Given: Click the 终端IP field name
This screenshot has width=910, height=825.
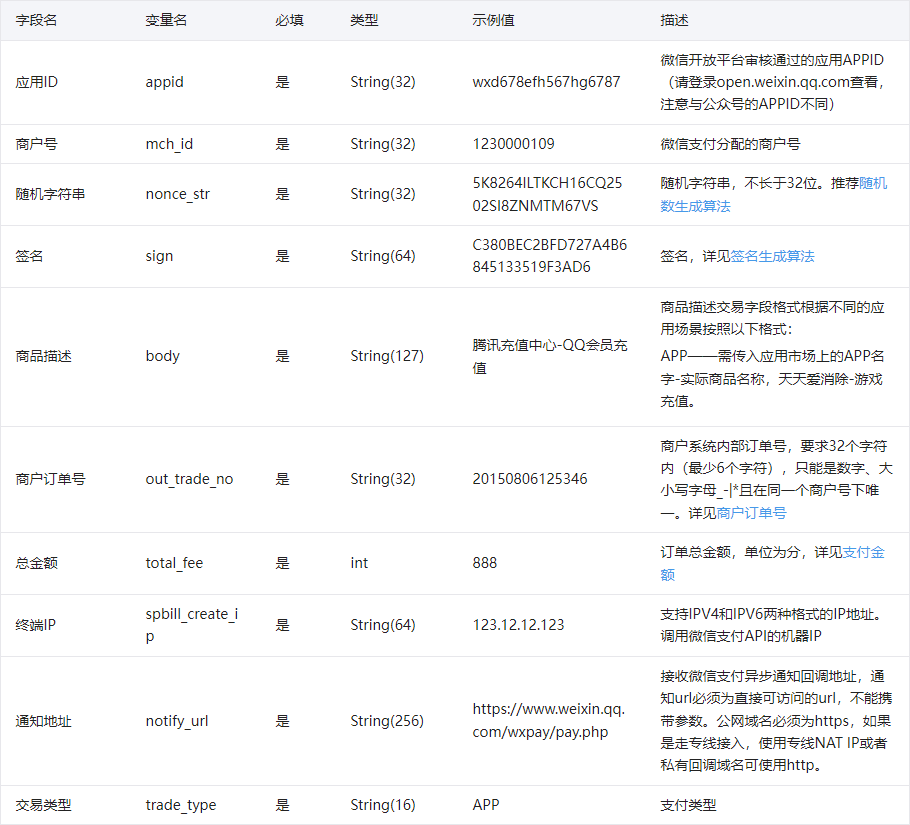Looking at the screenshot, I should coord(35,625).
